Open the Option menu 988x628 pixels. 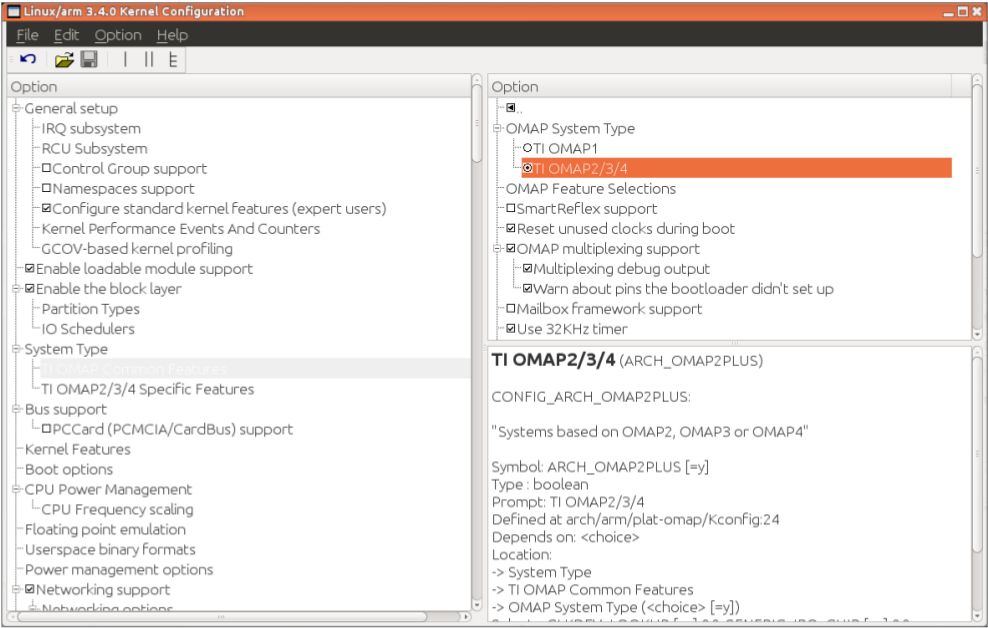coord(118,35)
